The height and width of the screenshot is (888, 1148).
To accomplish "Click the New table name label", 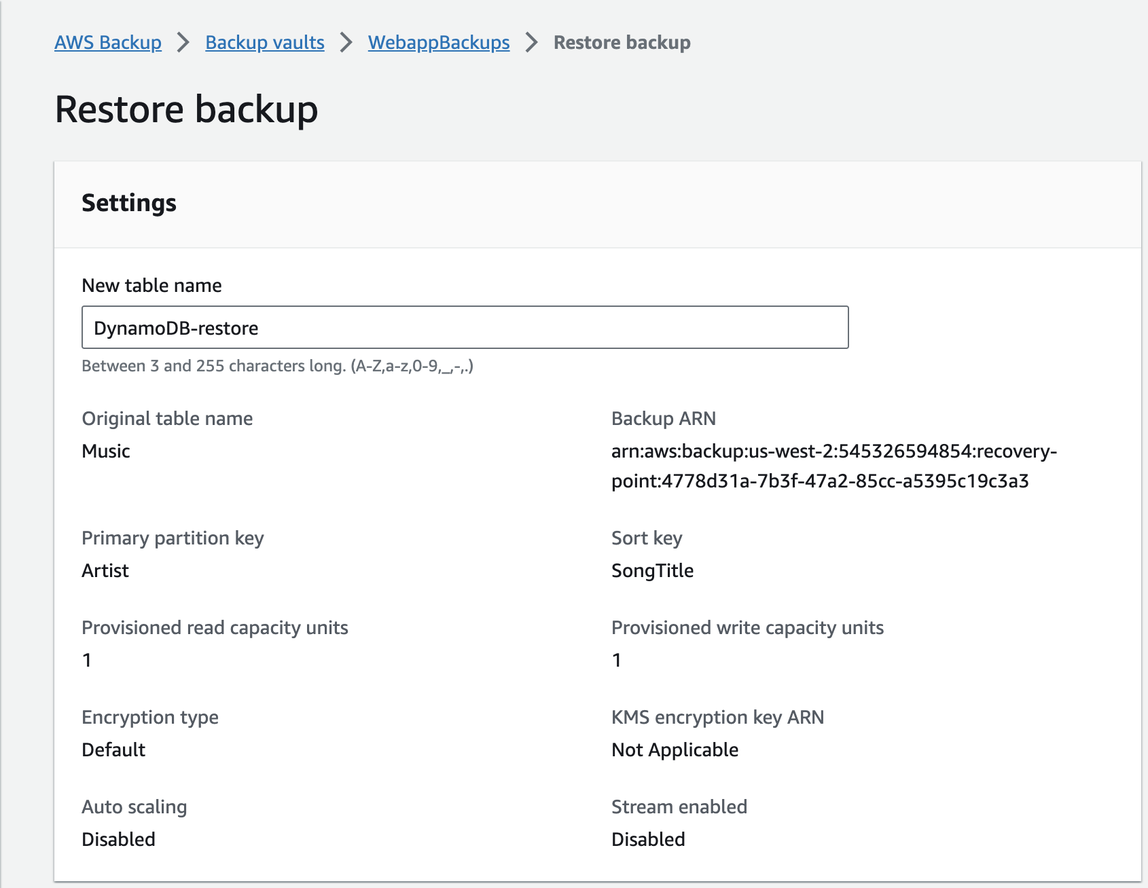I will [x=152, y=286].
